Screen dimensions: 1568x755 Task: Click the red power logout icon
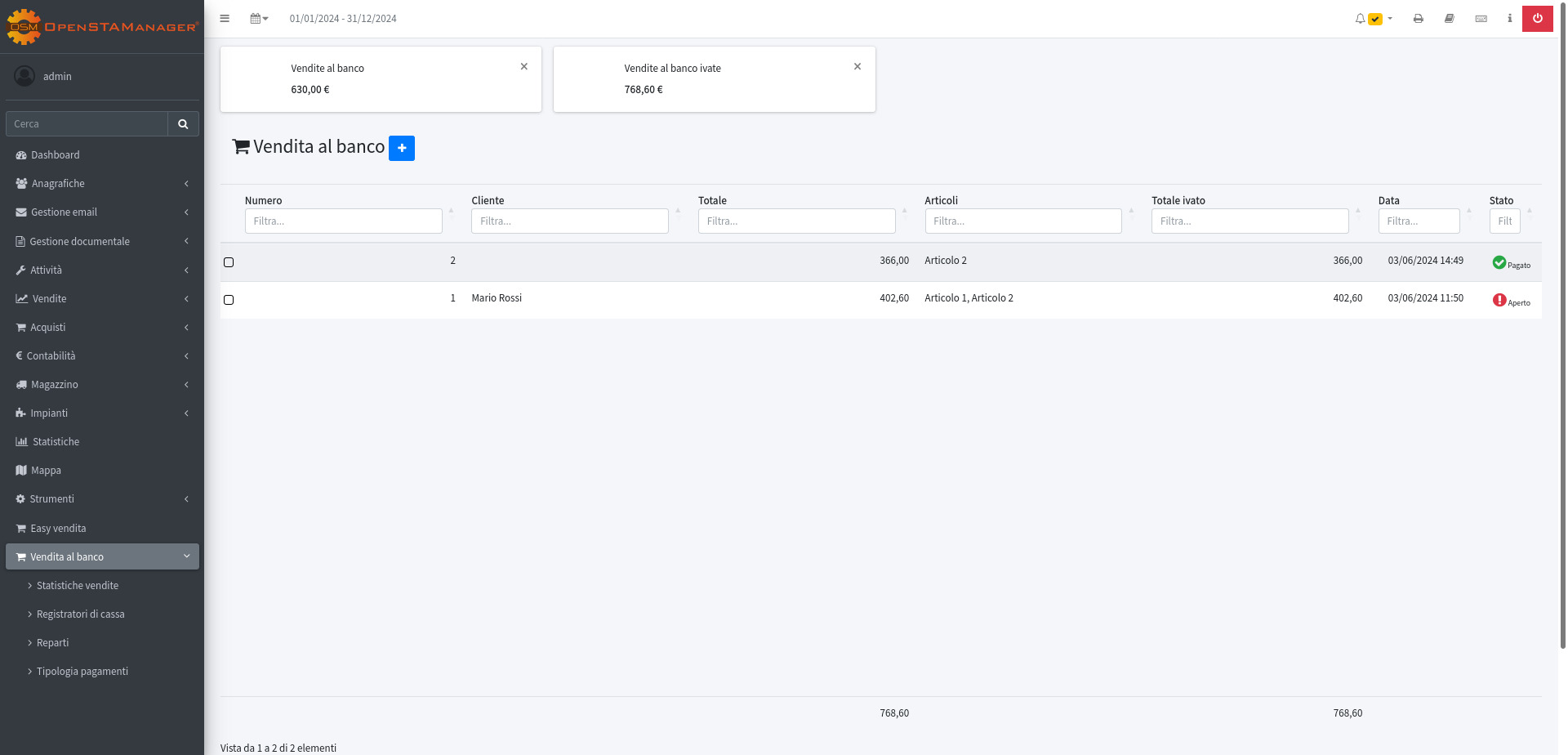(x=1537, y=18)
